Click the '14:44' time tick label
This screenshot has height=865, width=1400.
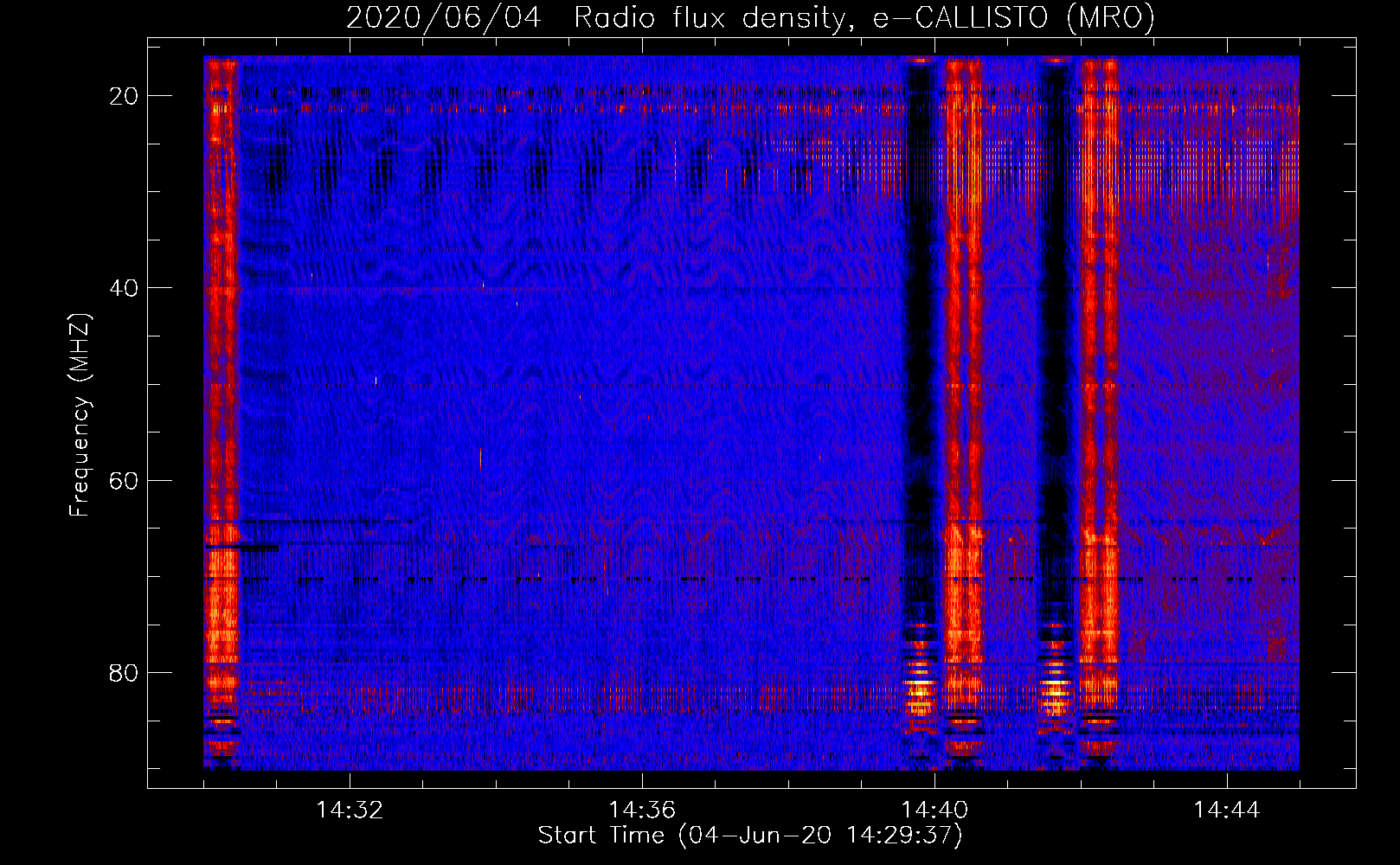coord(1227,811)
